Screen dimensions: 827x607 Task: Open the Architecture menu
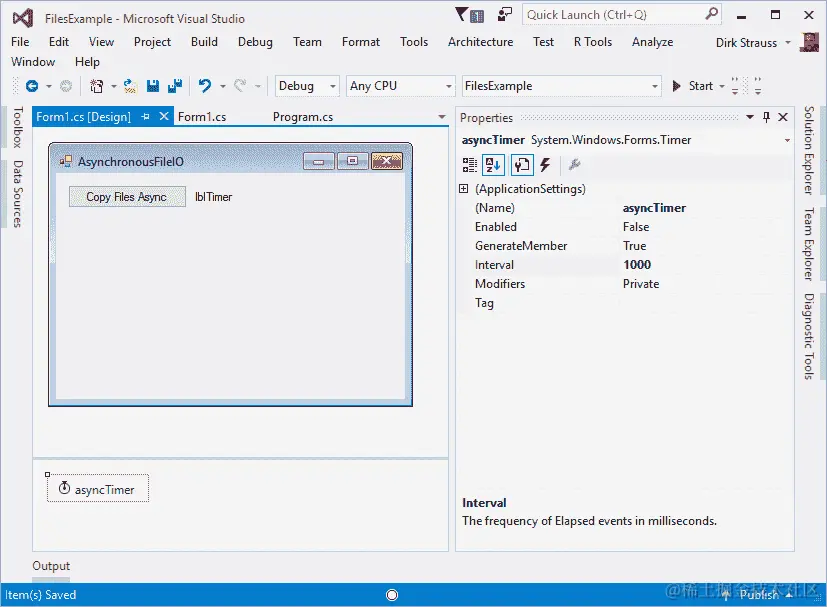pos(480,42)
